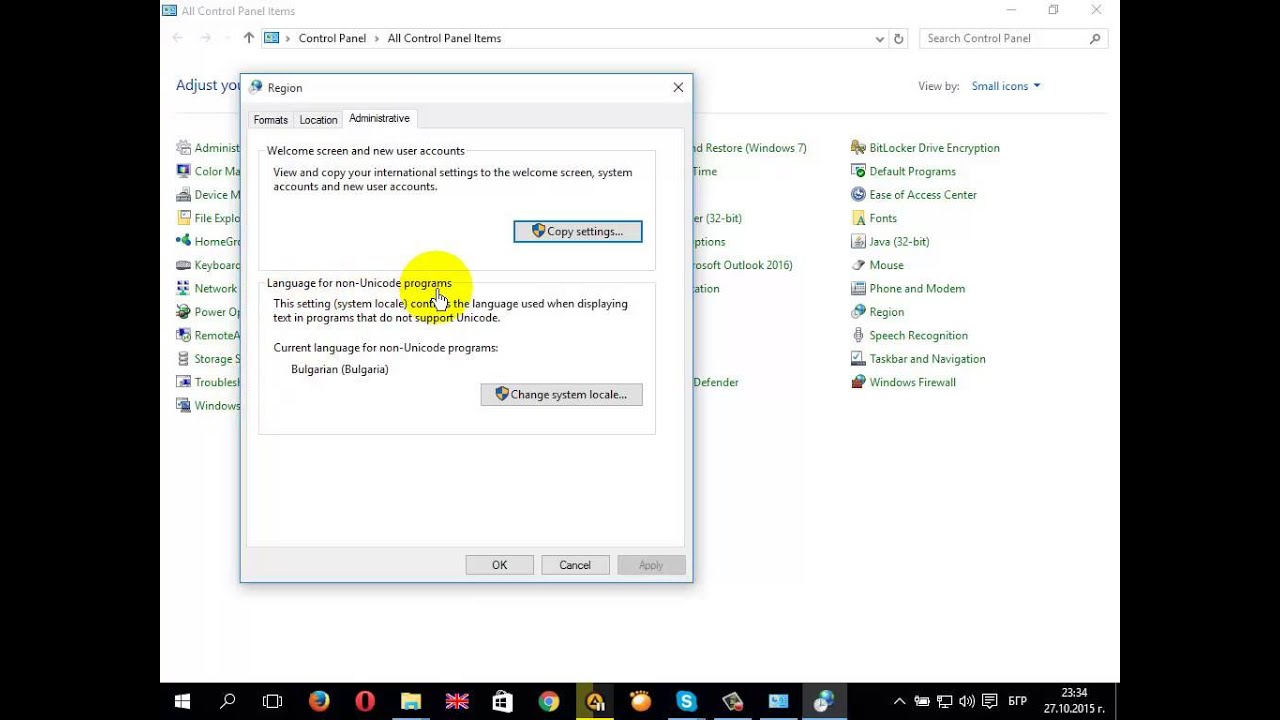Click the Java coffee cup icon
This screenshot has width=1280, height=720.
click(x=858, y=242)
